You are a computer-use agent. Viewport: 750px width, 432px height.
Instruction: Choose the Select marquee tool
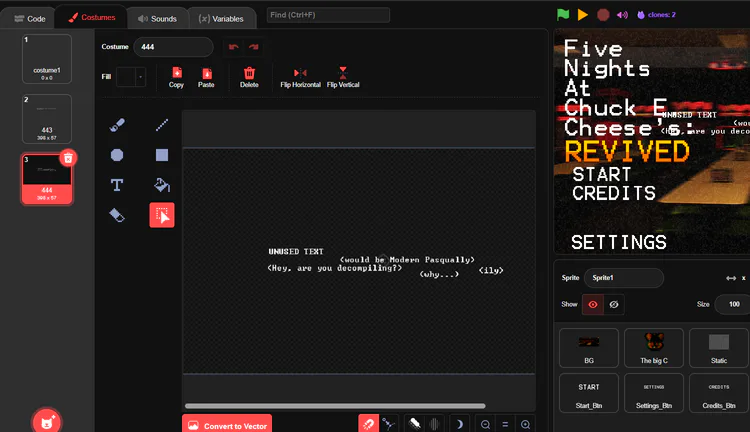[162, 215]
